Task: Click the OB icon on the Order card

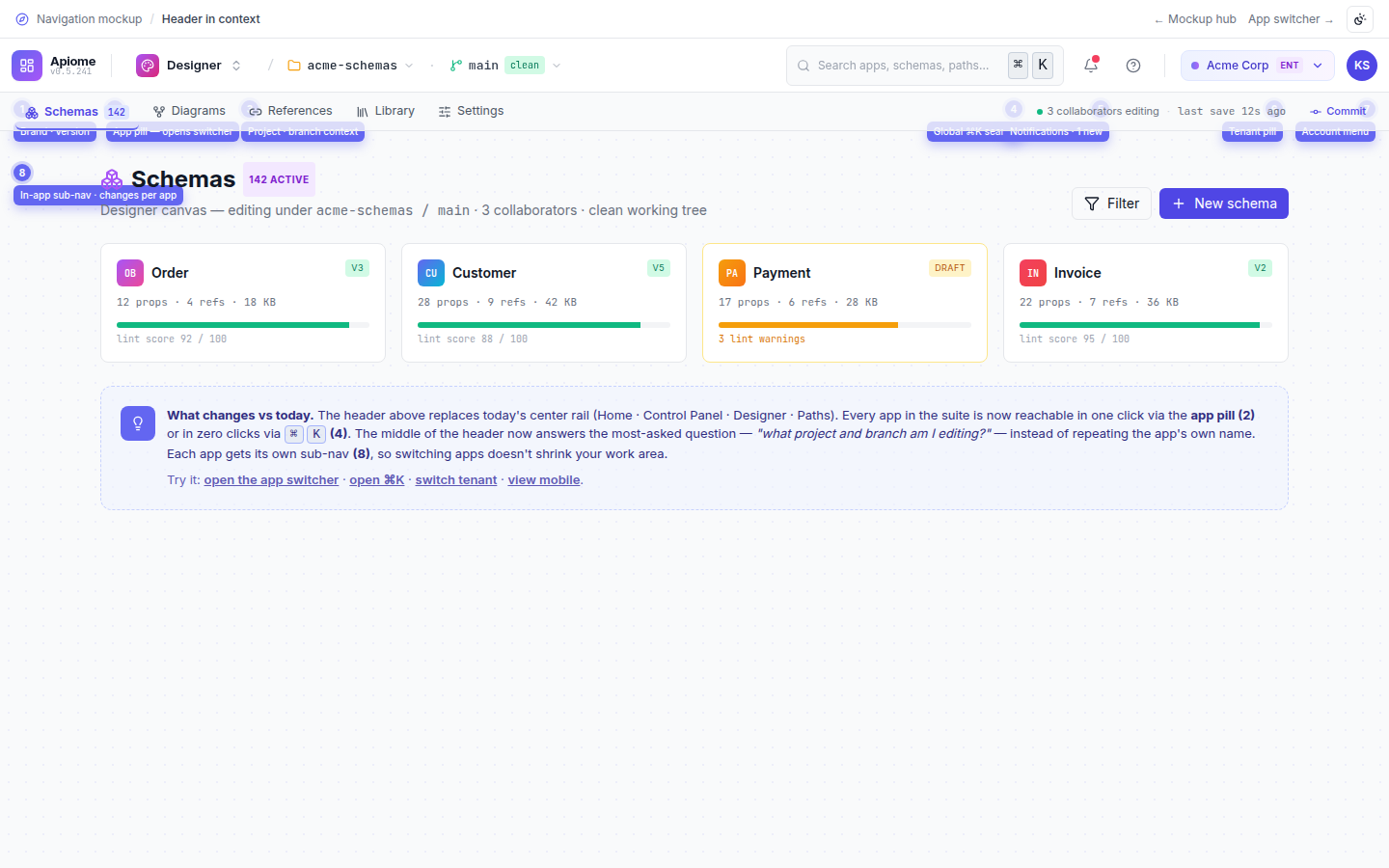Action: [130, 273]
